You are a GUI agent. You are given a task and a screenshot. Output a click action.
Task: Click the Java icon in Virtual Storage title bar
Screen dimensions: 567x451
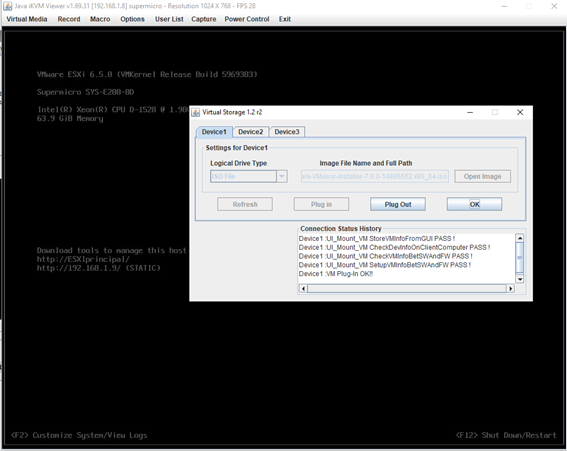[196, 112]
